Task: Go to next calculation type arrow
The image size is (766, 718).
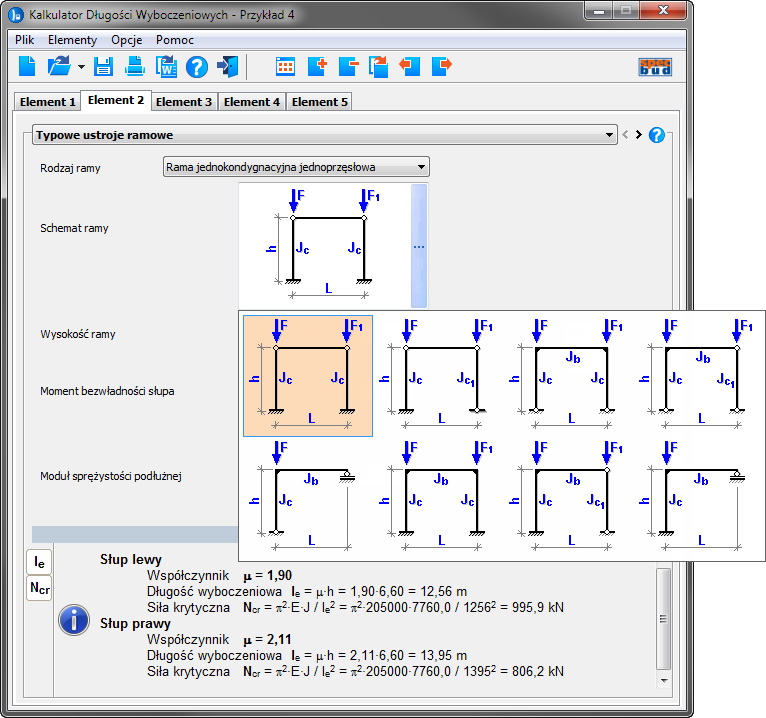Action: pos(638,135)
